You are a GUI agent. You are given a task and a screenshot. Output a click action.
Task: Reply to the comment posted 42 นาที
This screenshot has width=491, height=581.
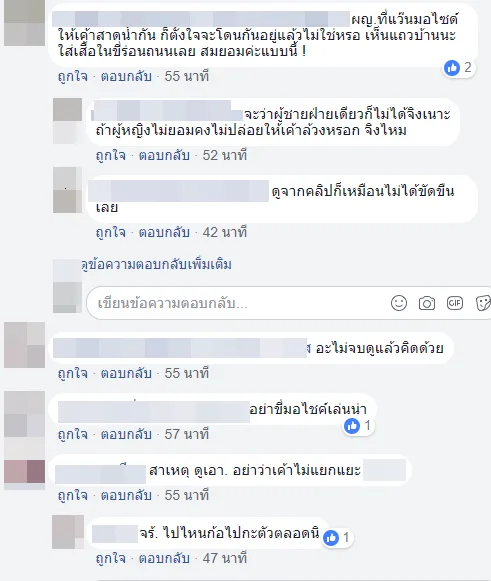pyautogui.click(x=164, y=232)
